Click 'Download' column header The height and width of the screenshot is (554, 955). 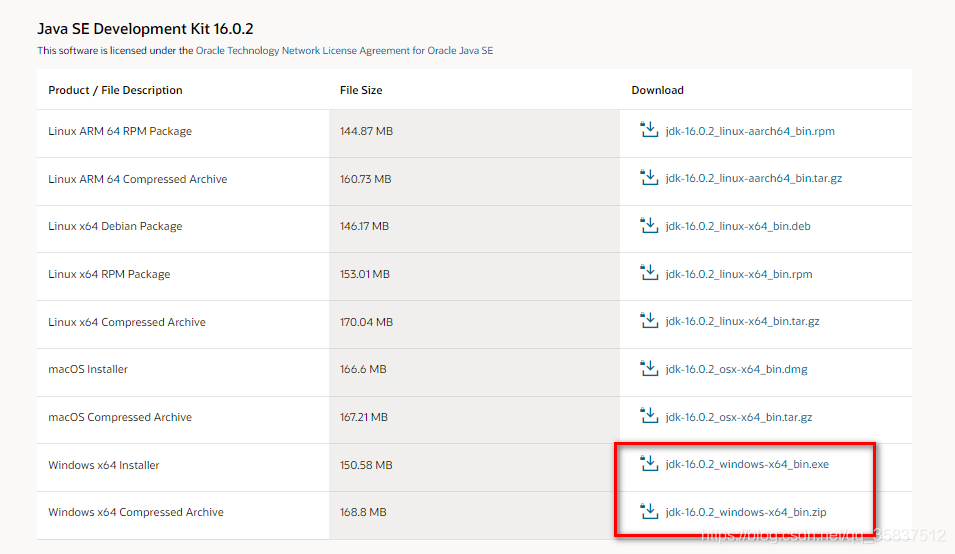[657, 90]
